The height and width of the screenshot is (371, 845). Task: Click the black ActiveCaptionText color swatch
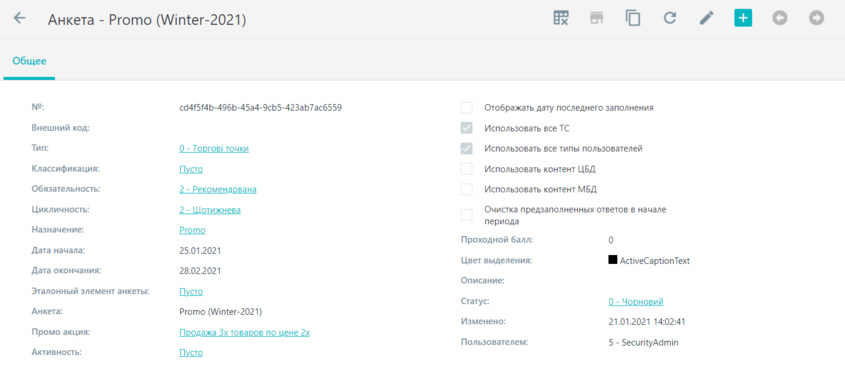(x=612, y=260)
